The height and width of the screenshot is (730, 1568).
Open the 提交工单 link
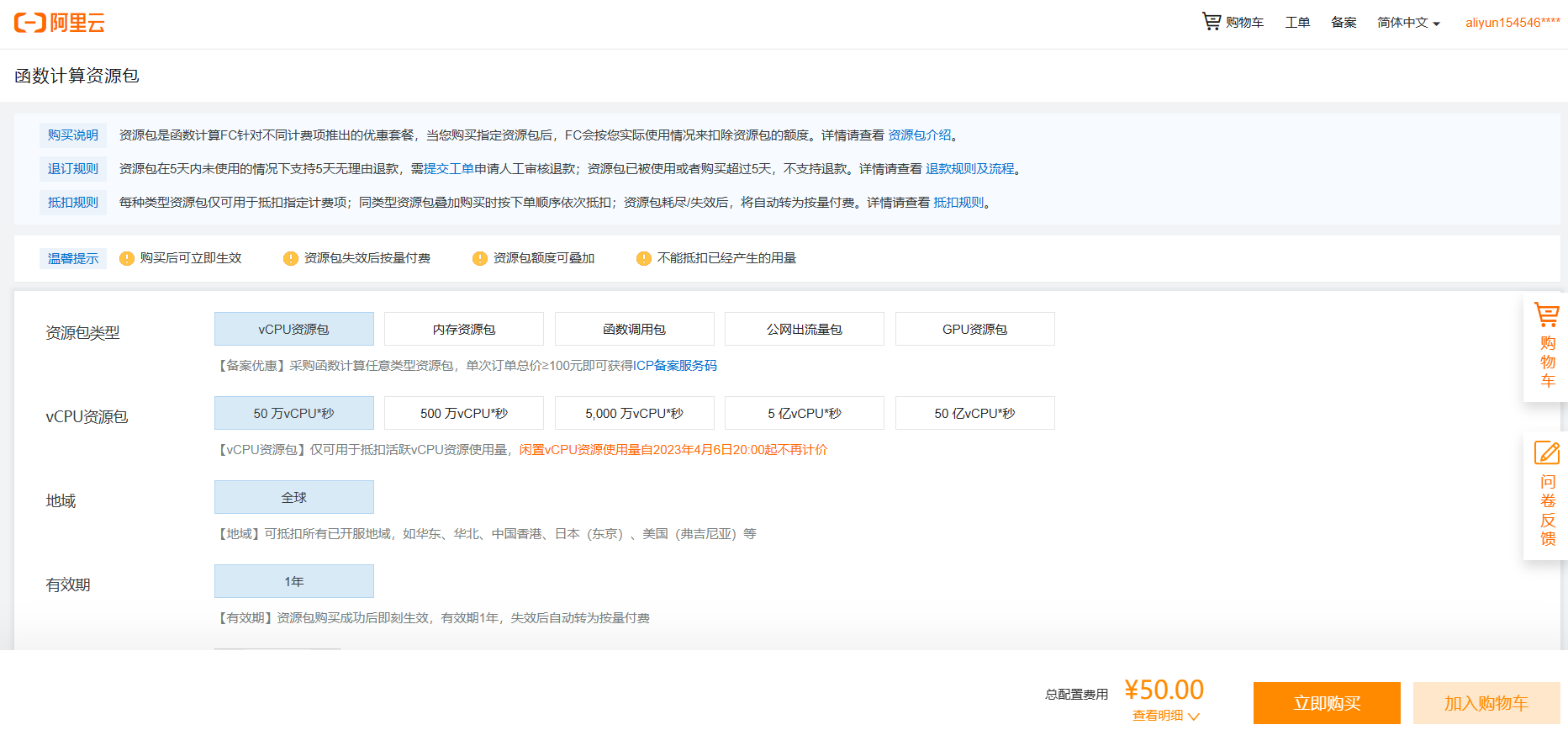[449, 169]
